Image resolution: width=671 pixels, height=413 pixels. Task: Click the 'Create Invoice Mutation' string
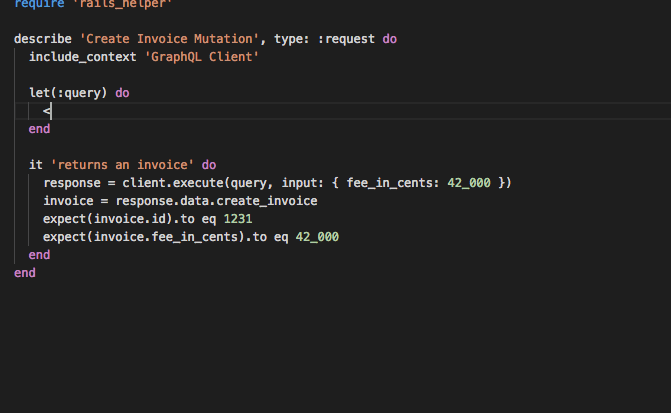pyautogui.click(x=169, y=39)
